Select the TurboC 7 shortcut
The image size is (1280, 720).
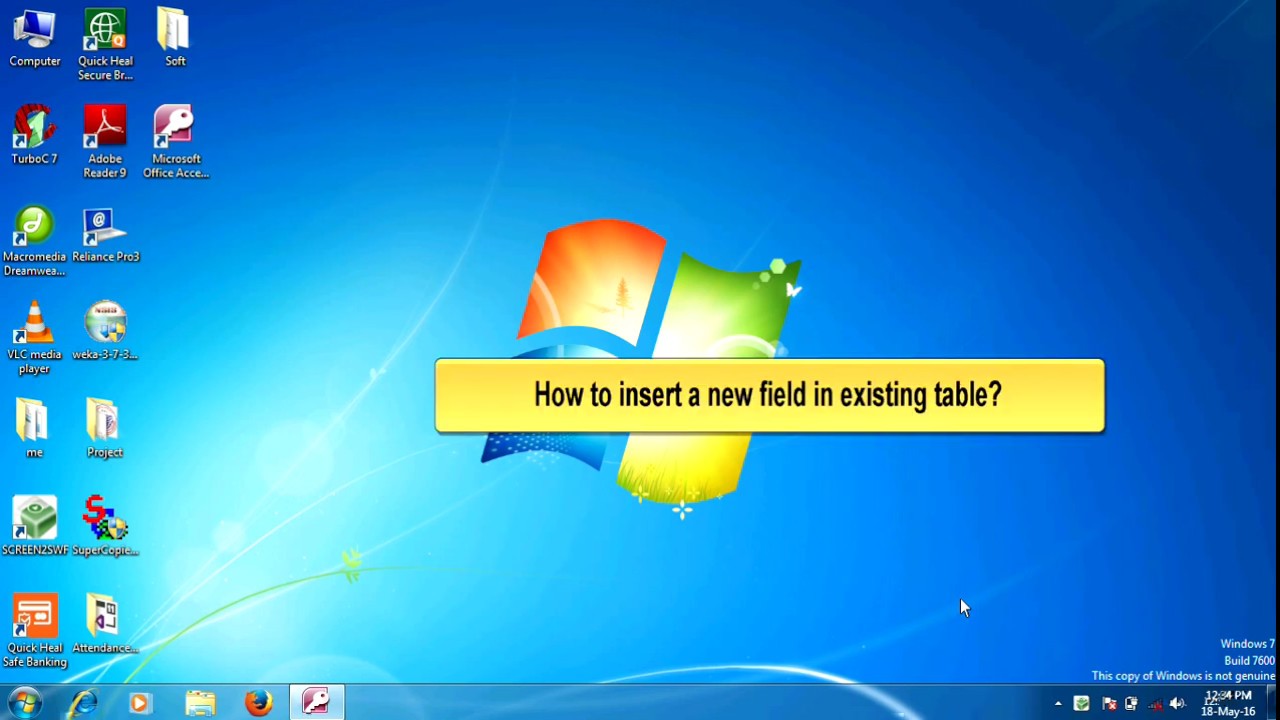click(x=35, y=136)
